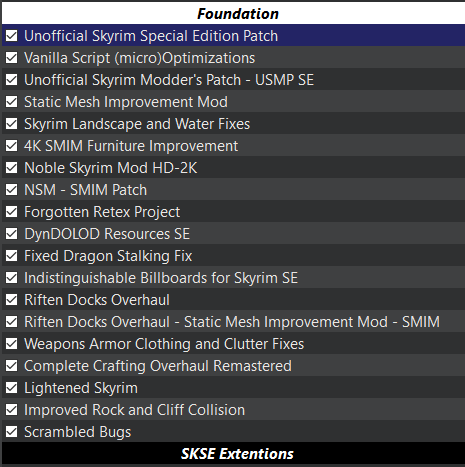Toggle 4K SMIM Furniture Improvement checkbox

tap(12, 145)
